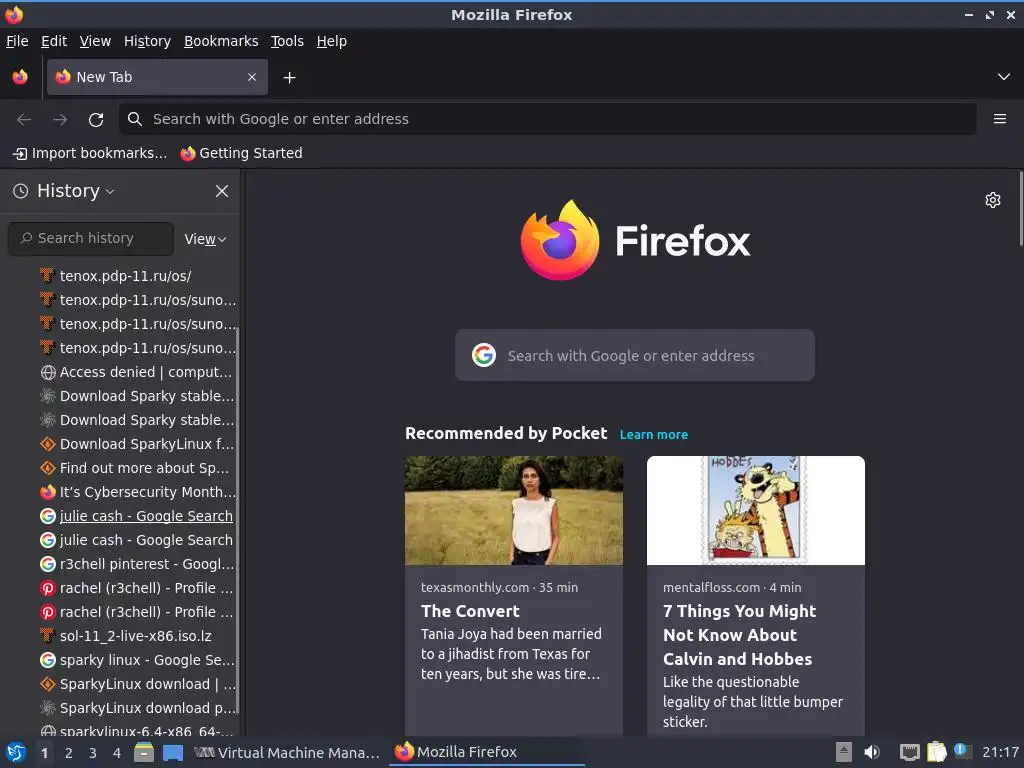Open the Tools menu
This screenshot has height=768, width=1024.
(287, 41)
